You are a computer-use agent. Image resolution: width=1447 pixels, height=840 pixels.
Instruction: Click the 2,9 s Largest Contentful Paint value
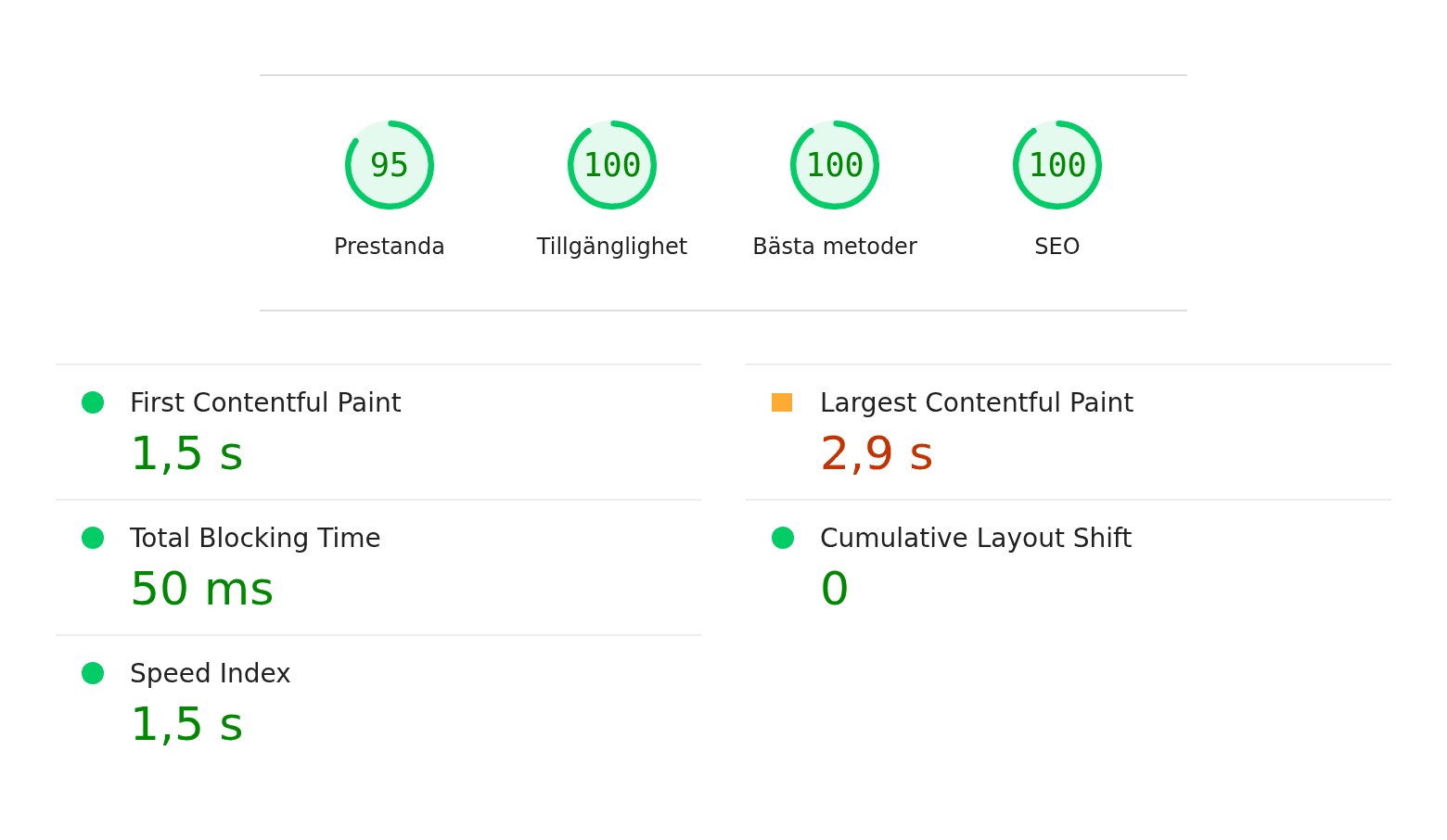[x=877, y=454]
